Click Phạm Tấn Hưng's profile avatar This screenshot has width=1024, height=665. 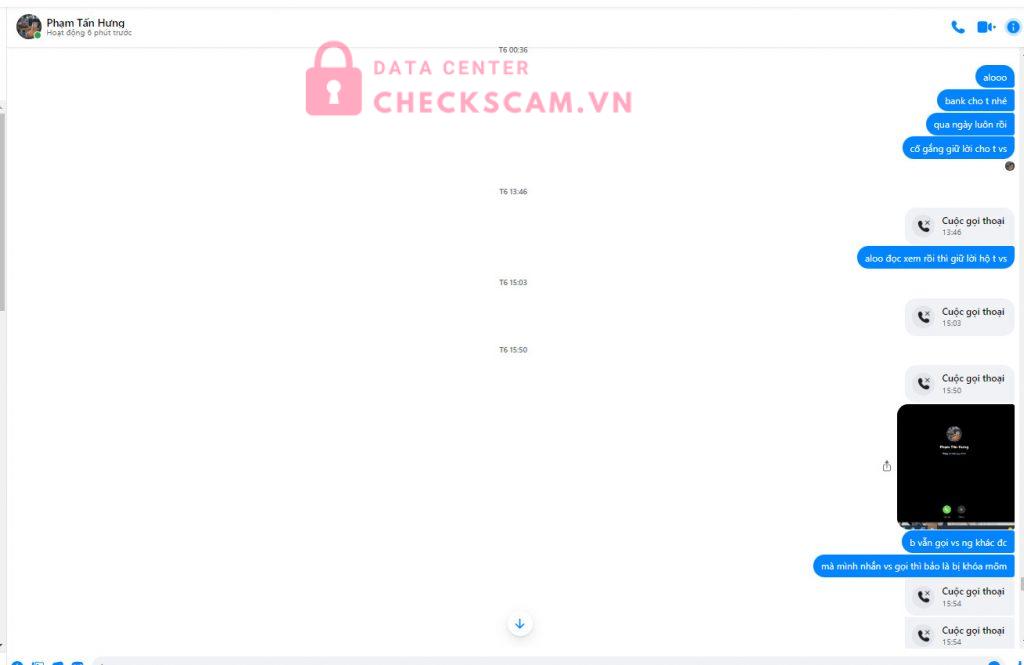click(29, 27)
